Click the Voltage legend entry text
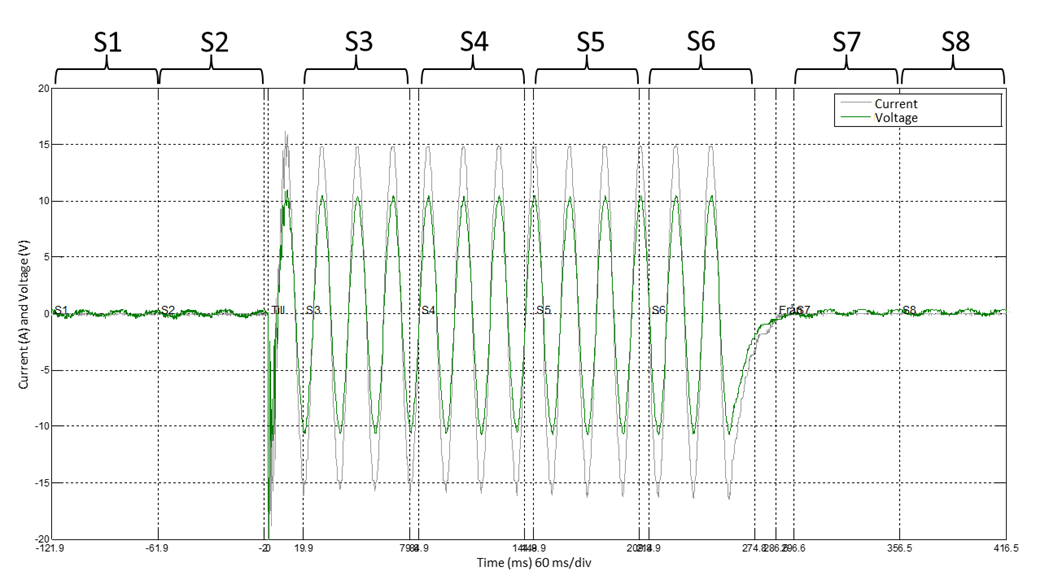The image size is (1049, 580). (895, 118)
